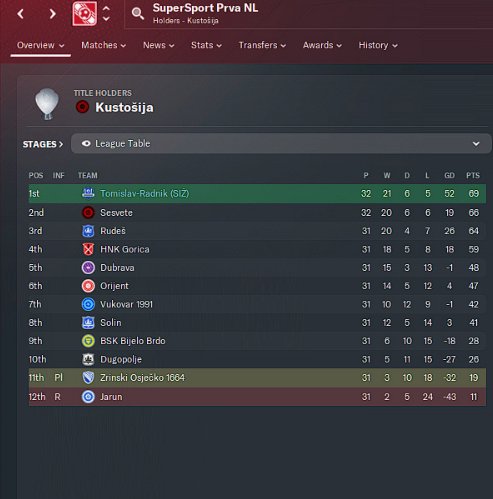The width and height of the screenshot is (493, 499).
Task: Click the STAGES label
Action: pyautogui.click(x=43, y=144)
